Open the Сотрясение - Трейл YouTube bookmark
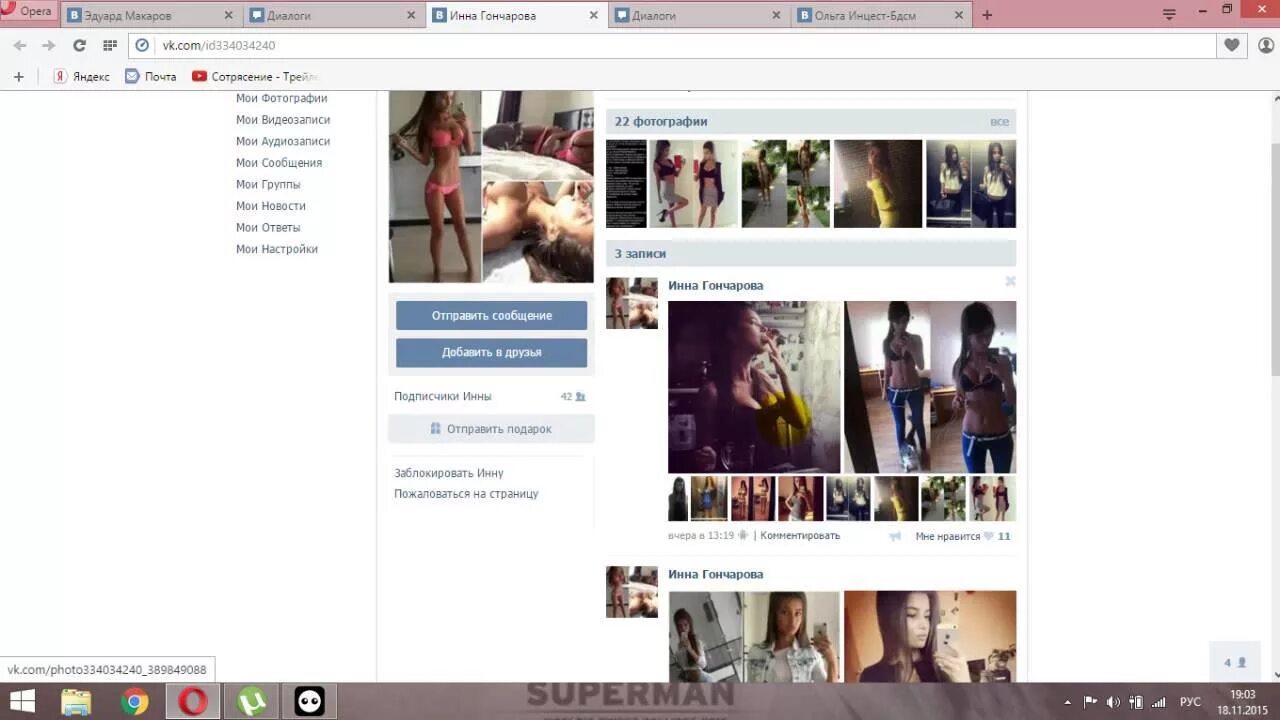 point(255,76)
